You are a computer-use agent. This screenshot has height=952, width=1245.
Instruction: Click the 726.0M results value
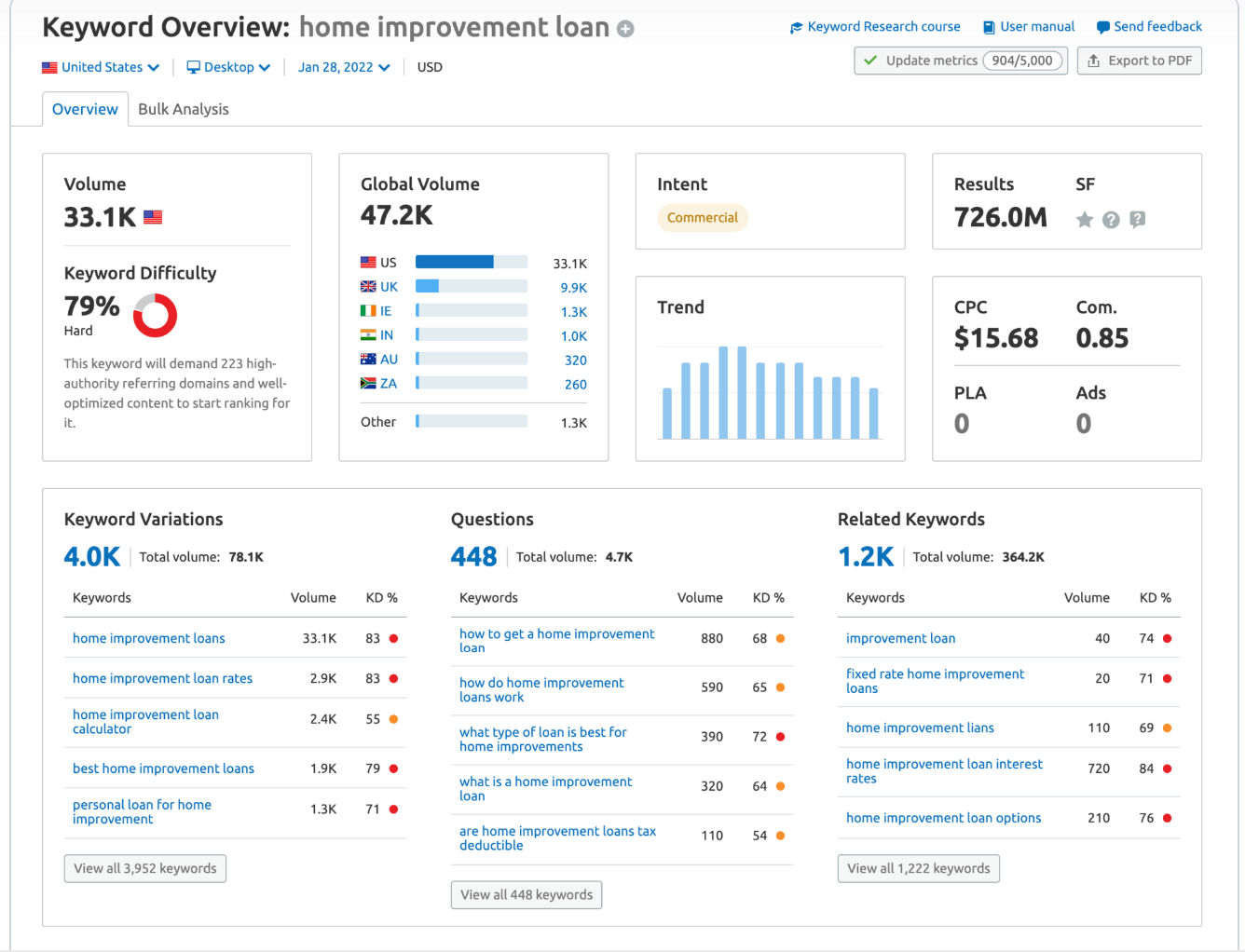pos(1001,218)
